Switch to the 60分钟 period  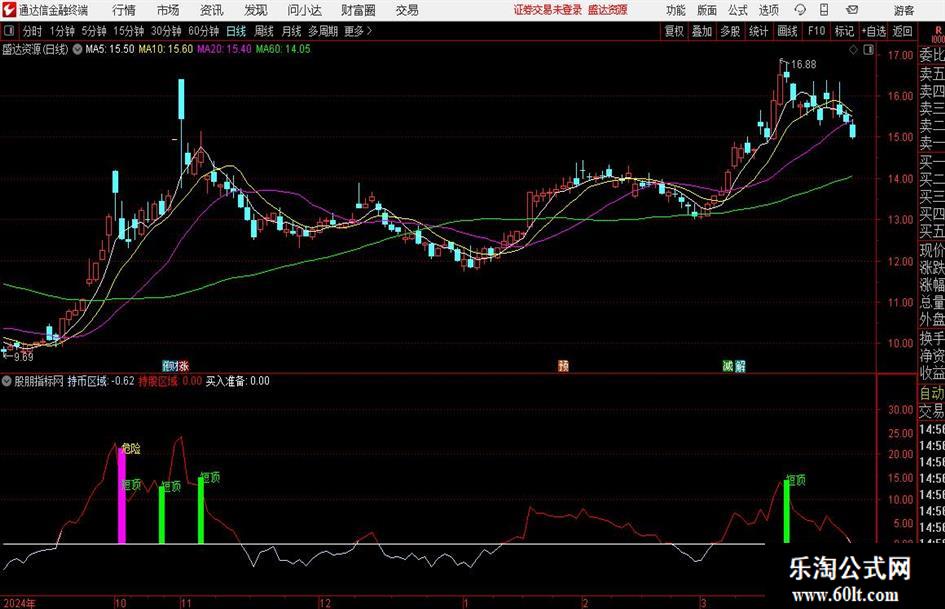click(203, 31)
